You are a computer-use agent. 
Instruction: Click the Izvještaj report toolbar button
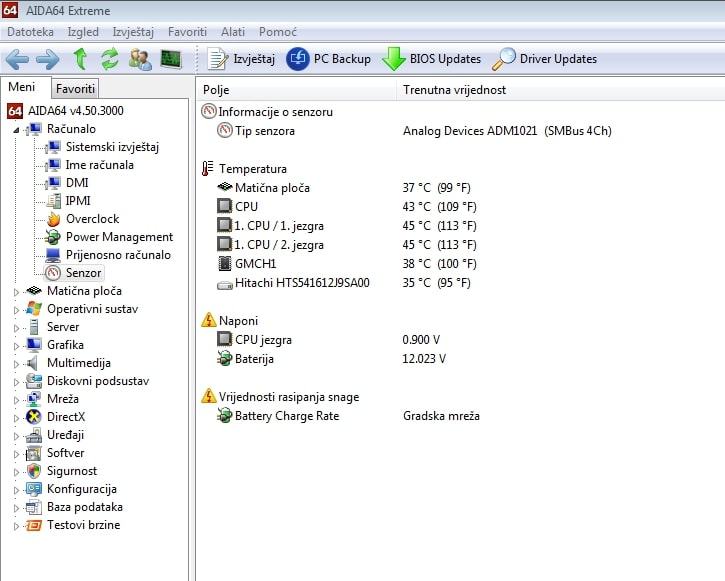241,59
